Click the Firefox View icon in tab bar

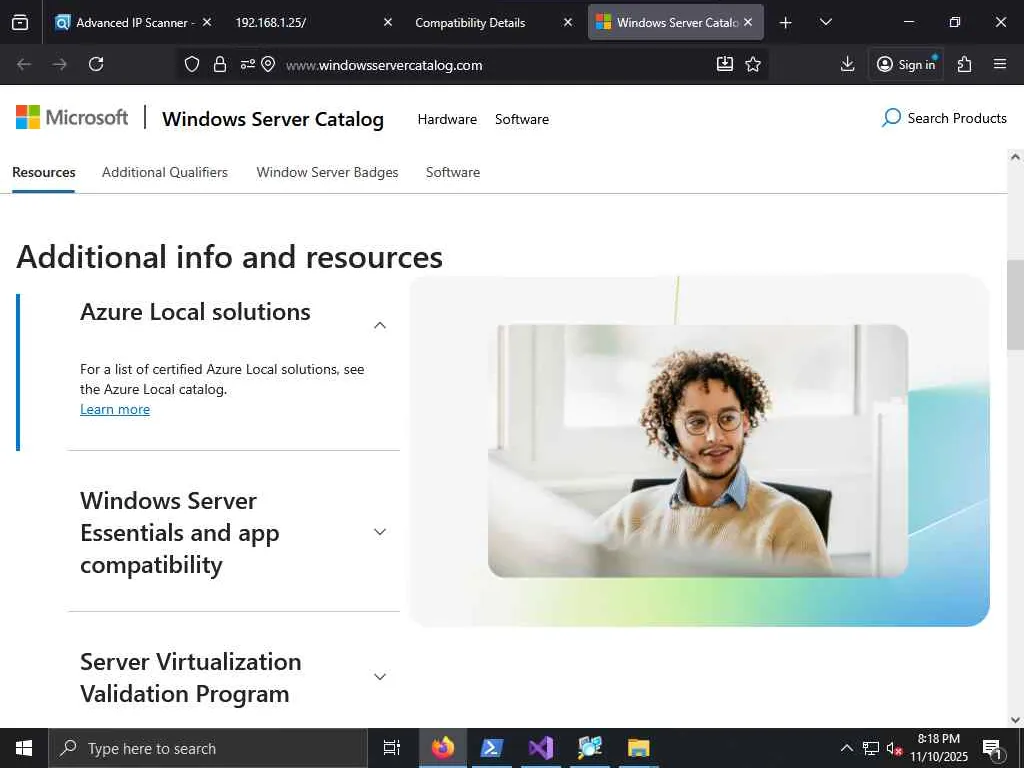coord(20,22)
